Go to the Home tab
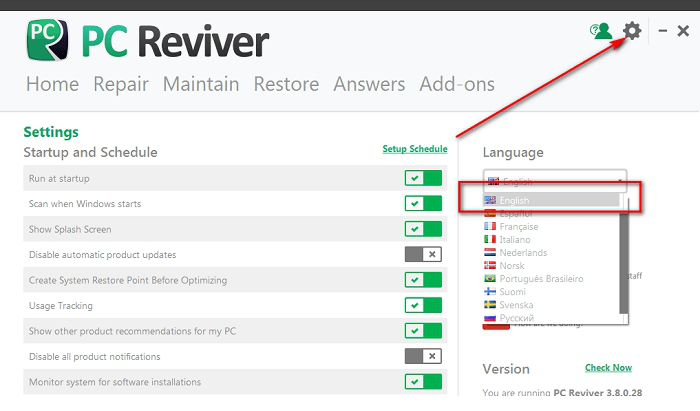Image resolution: width=700 pixels, height=411 pixels. pos(52,84)
